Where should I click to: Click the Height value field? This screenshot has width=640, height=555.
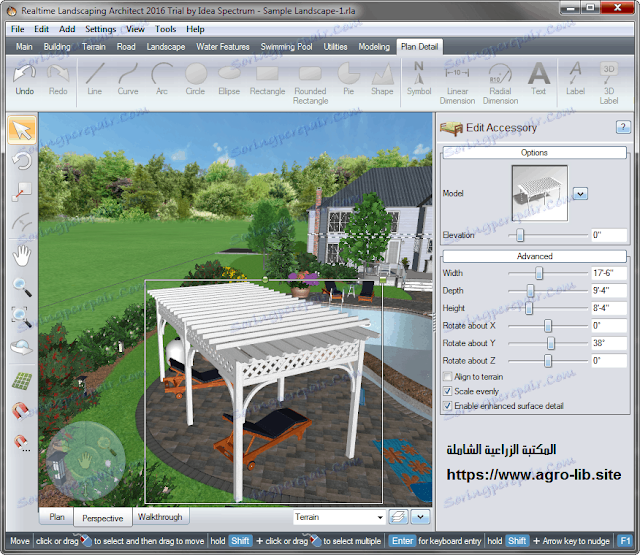[x=609, y=308]
